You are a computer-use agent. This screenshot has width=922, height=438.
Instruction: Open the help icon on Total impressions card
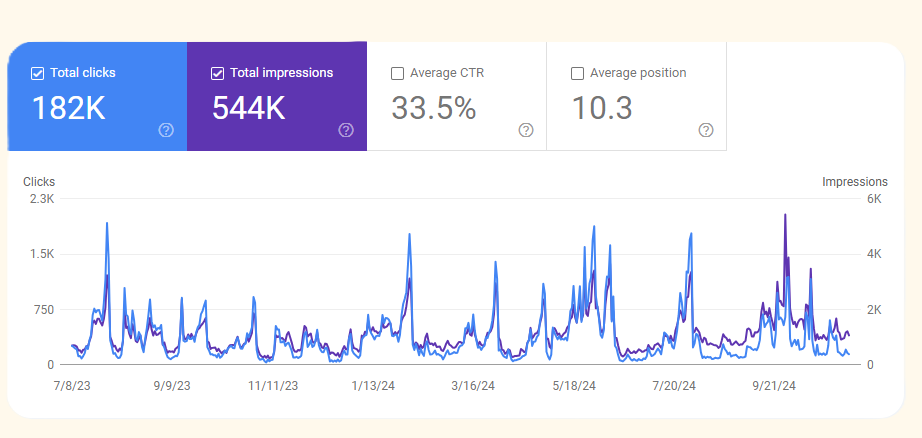click(x=346, y=130)
